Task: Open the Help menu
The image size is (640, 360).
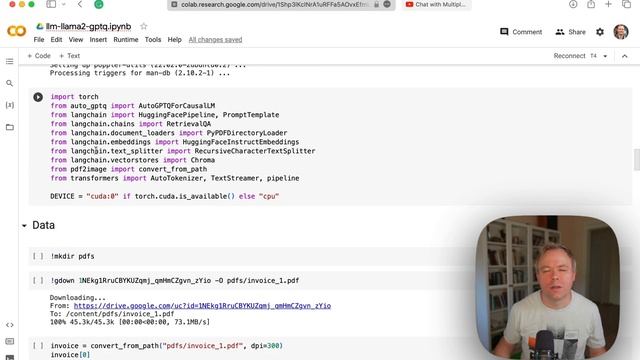Action: [x=174, y=40]
